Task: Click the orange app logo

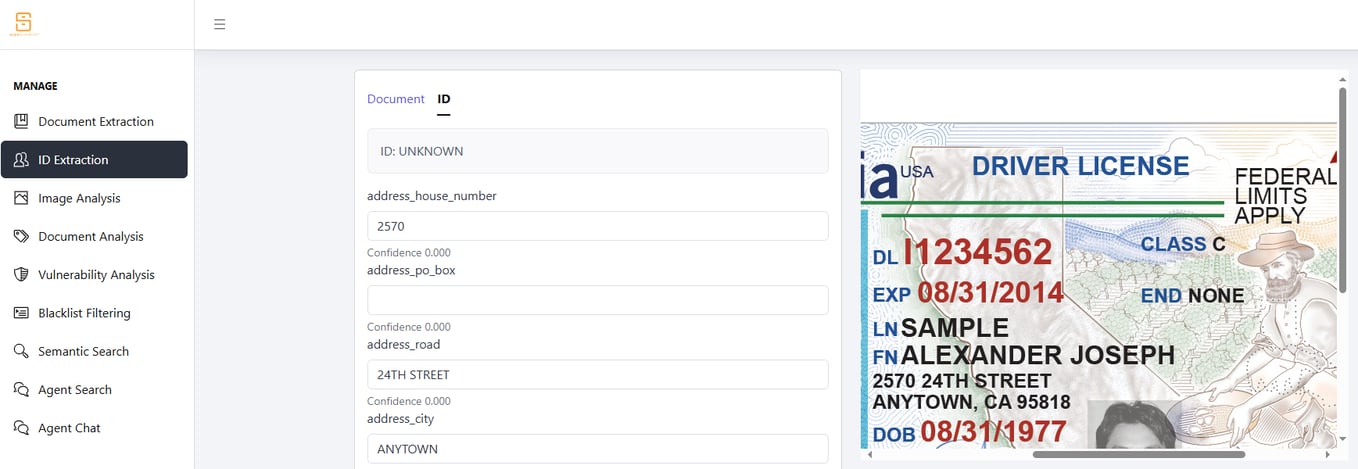Action: [x=22, y=22]
